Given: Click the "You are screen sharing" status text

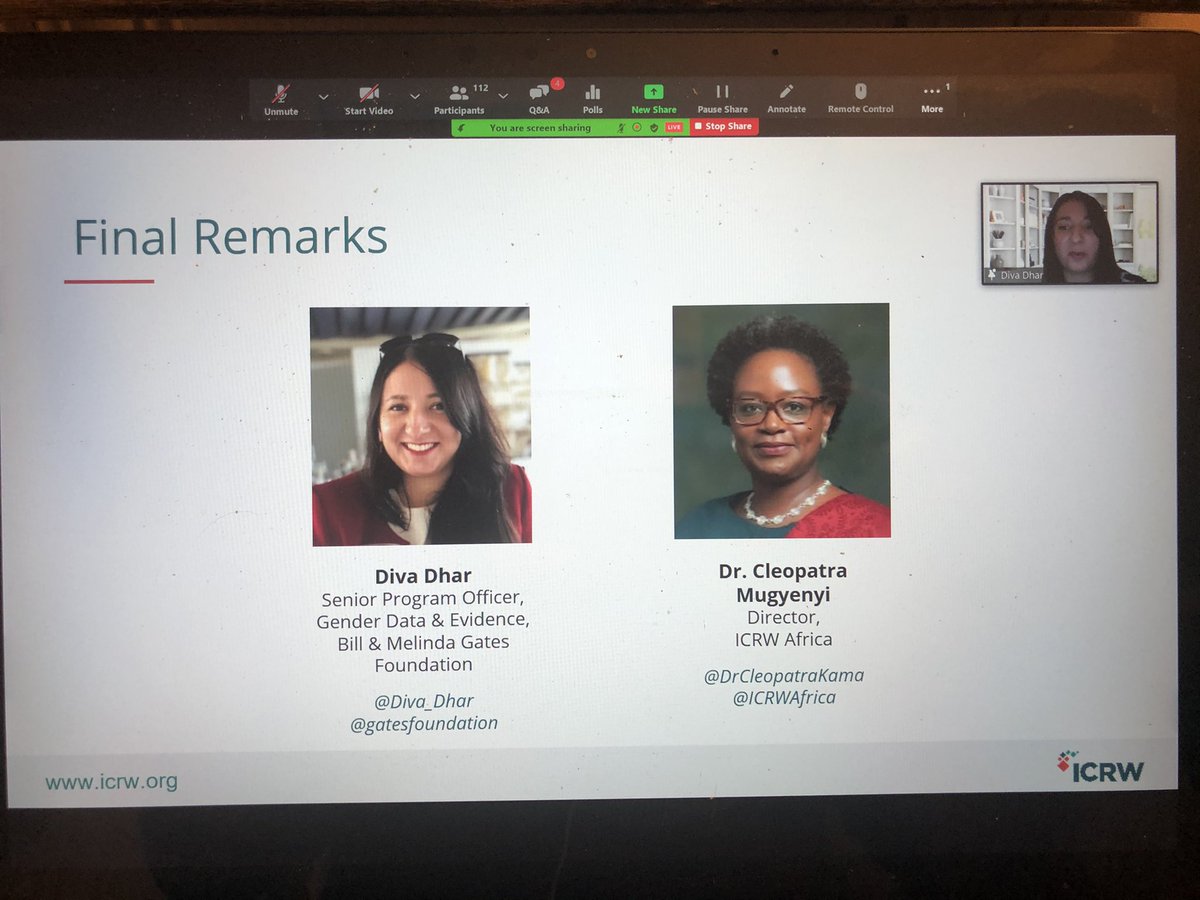Looking at the screenshot, I should pyautogui.click(x=540, y=128).
